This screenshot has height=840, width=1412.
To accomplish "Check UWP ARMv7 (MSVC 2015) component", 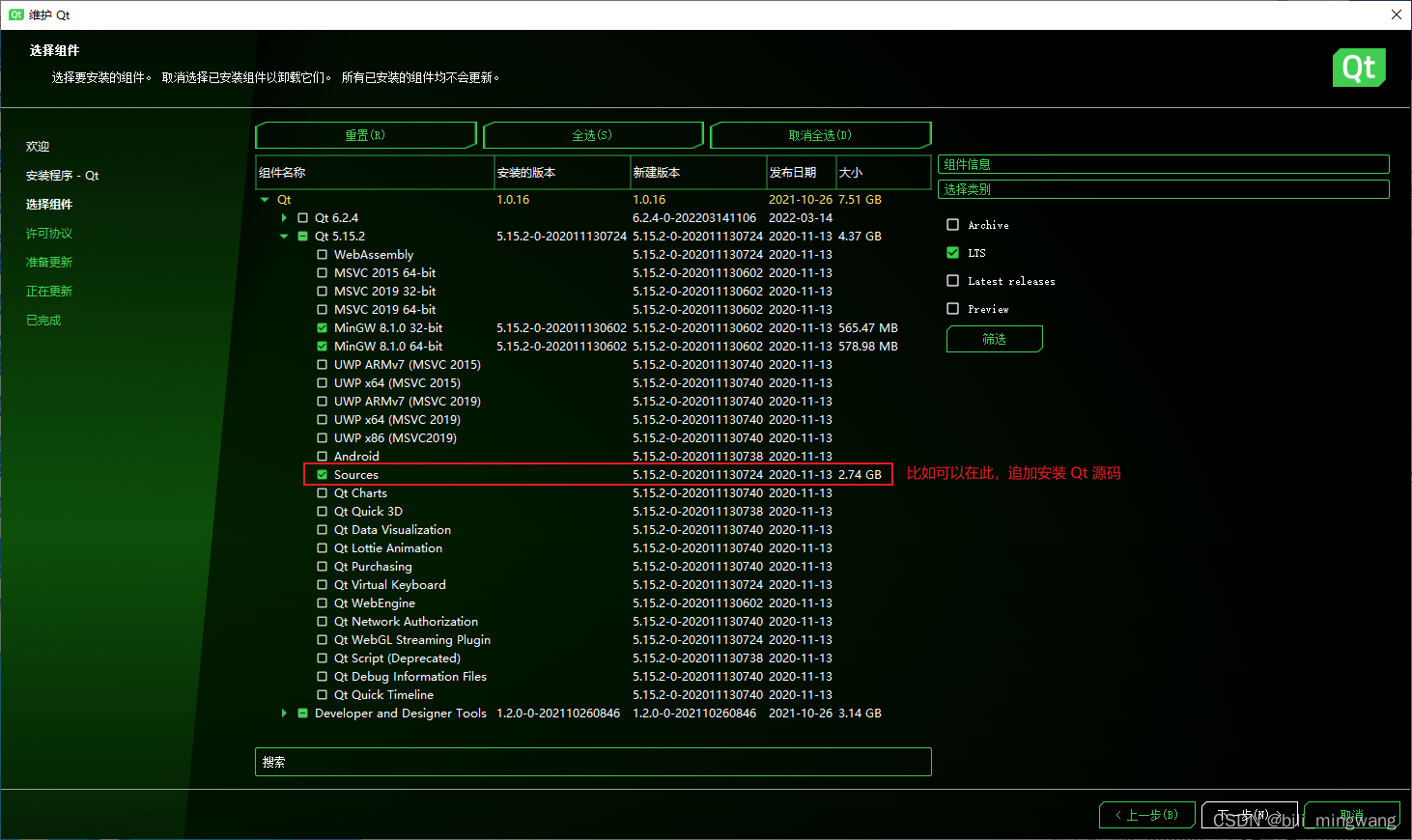I will click(x=323, y=365).
